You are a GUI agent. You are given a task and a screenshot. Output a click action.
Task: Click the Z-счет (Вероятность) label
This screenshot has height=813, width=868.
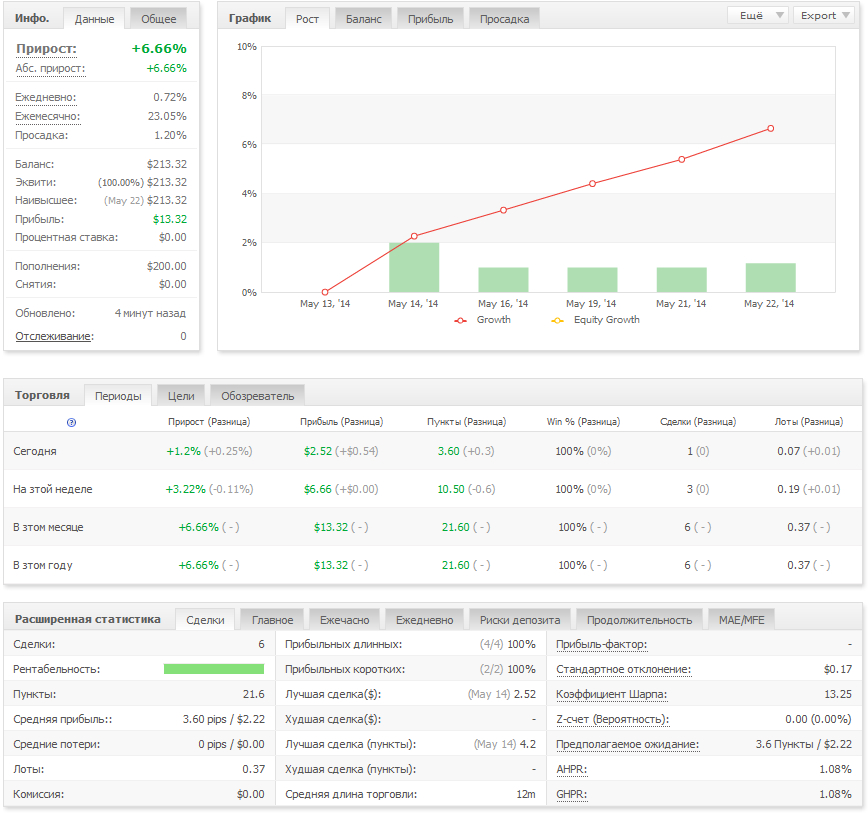[x=612, y=719]
